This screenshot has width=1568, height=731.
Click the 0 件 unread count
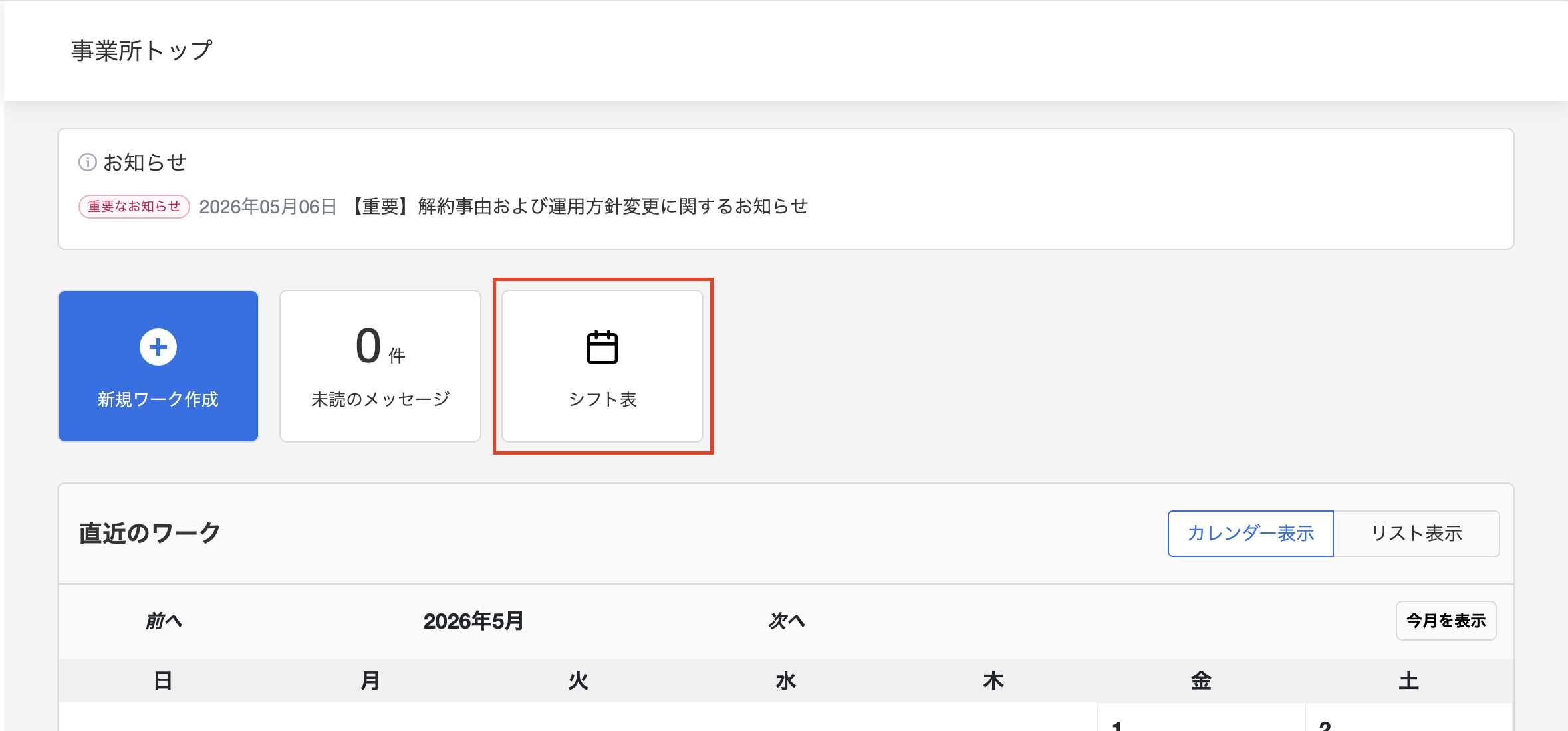[x=380, y=347]
